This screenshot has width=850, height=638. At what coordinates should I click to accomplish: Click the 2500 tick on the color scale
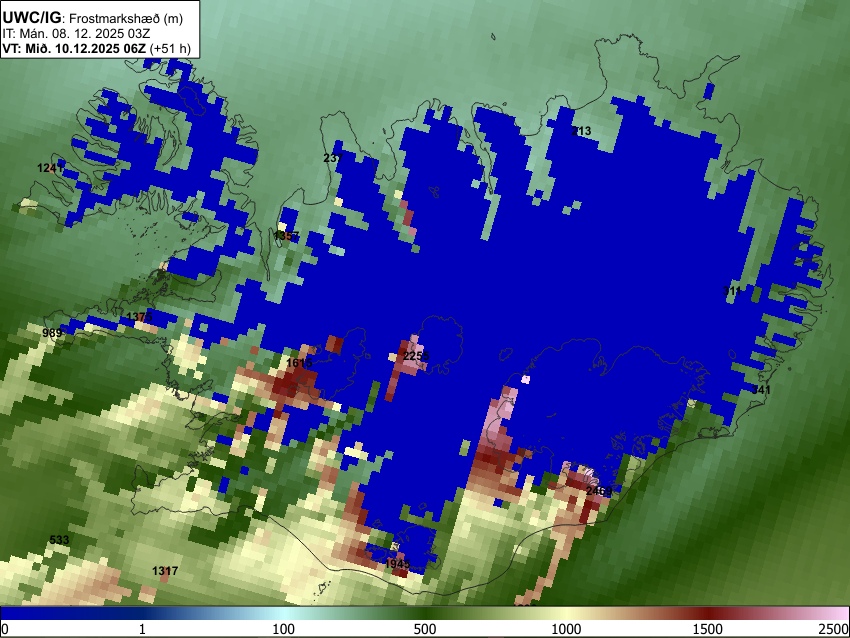[834, 629]
